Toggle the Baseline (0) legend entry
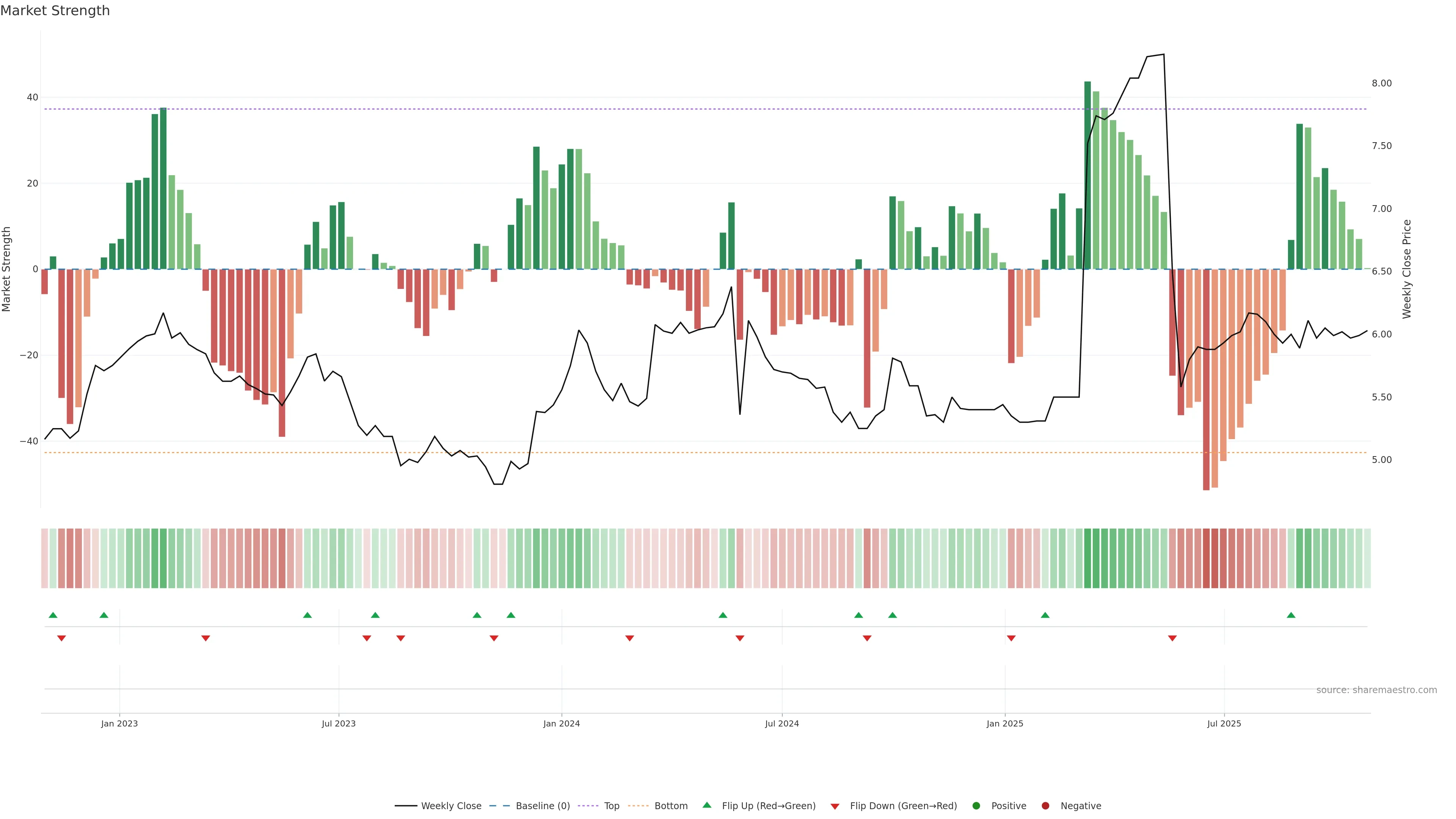 click(542, 806)
